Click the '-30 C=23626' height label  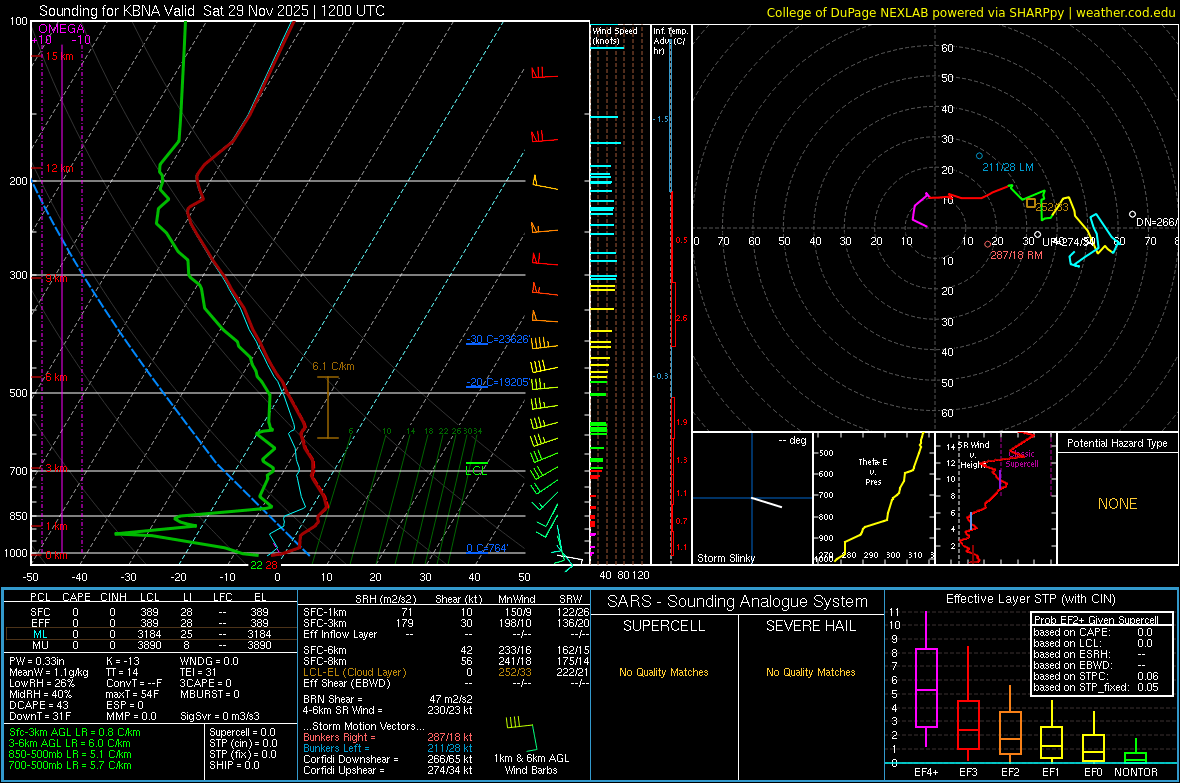click(498, 339)
